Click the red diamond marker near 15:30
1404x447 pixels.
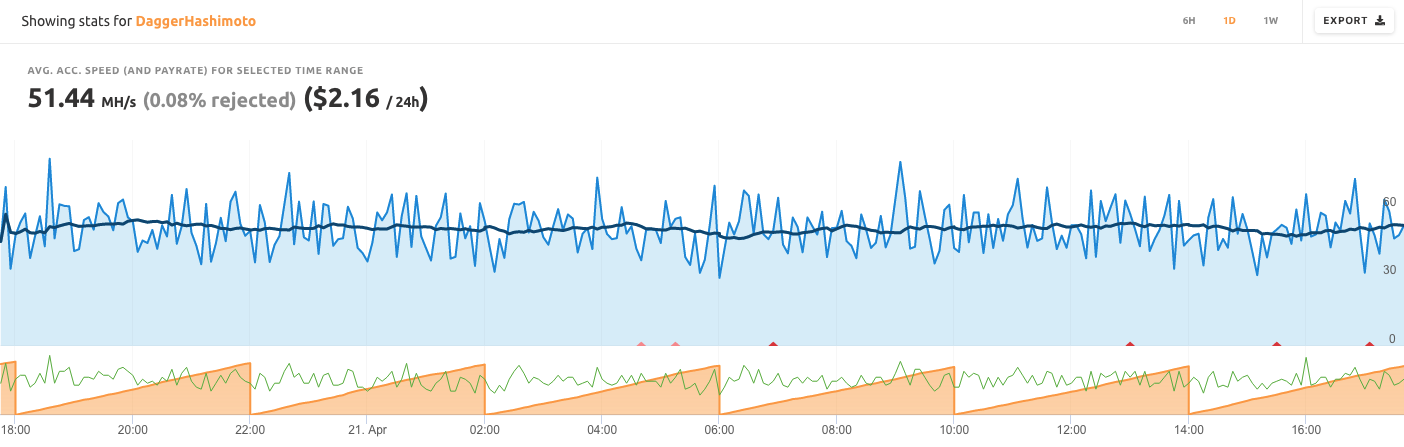point(1277,345)
